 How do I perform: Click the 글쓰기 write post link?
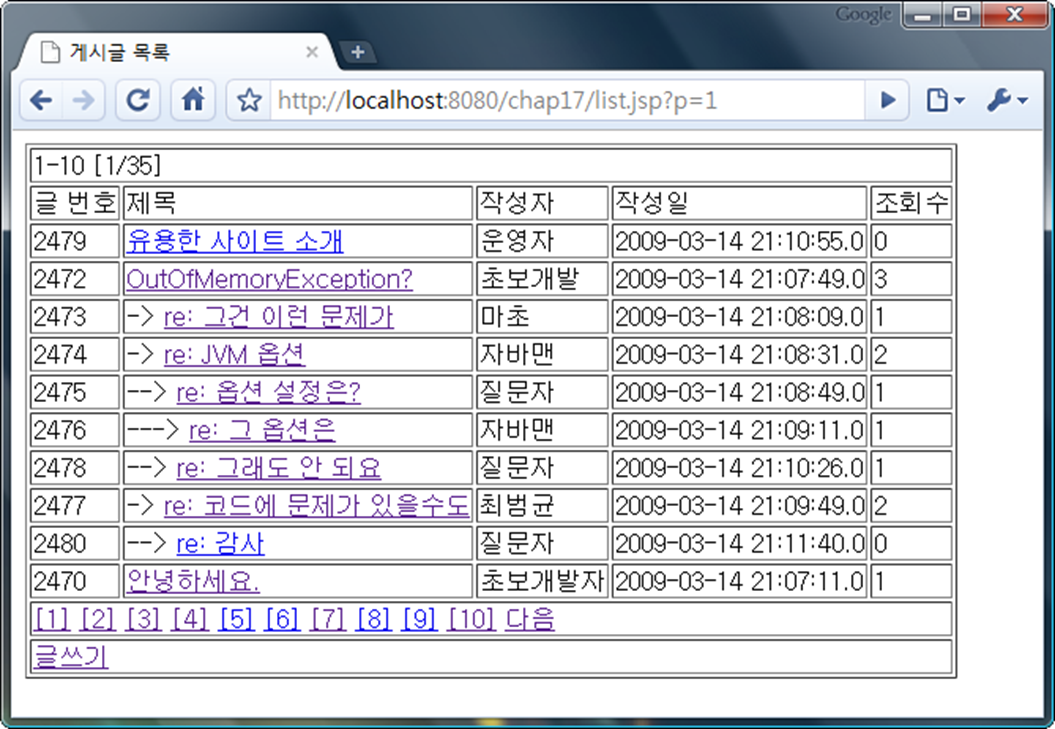click(71, 656)
